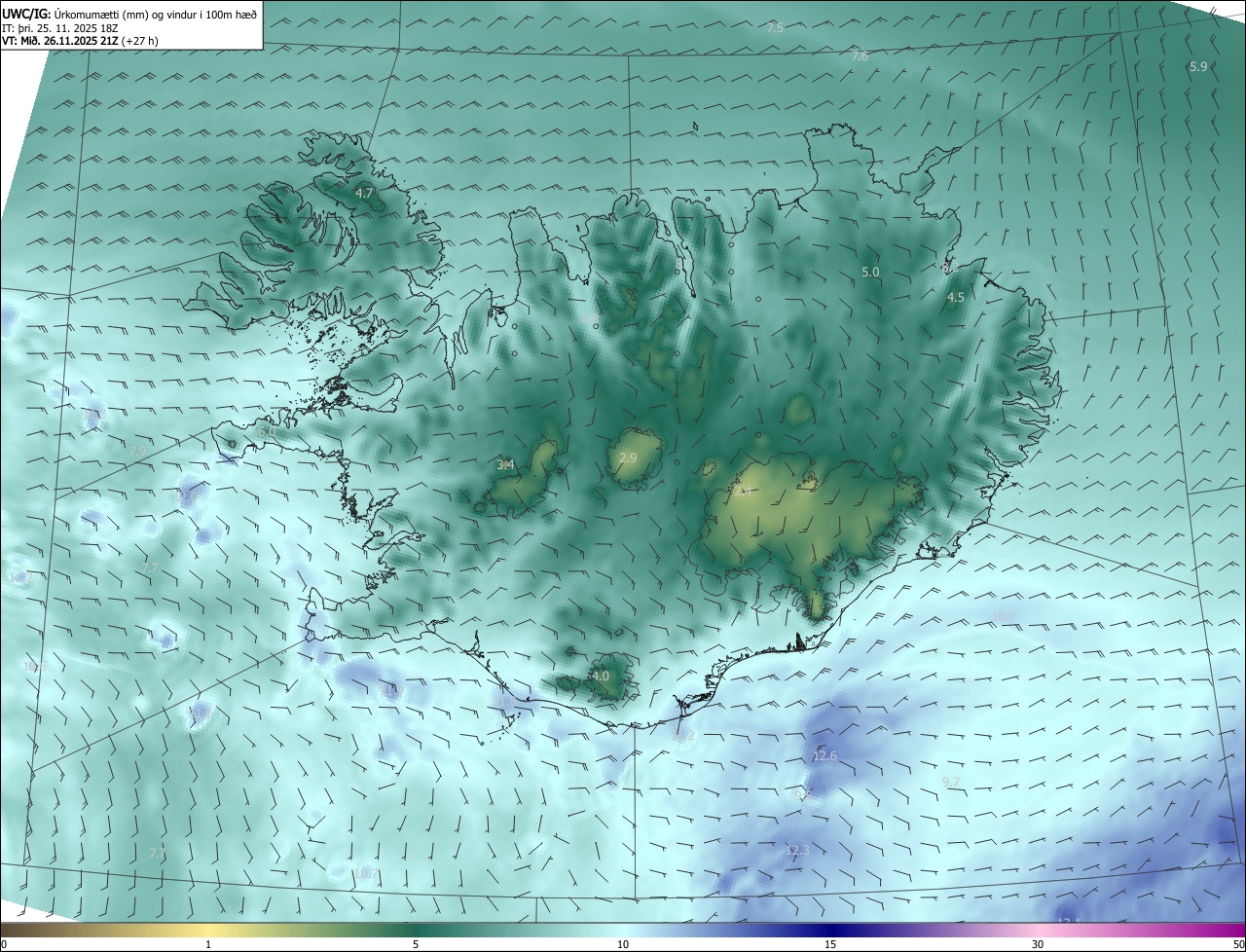This screenshot has height=952, width=1246.
Task: Click the 4.0 value on the southern glacier
Action: click(x=601, y=676)
